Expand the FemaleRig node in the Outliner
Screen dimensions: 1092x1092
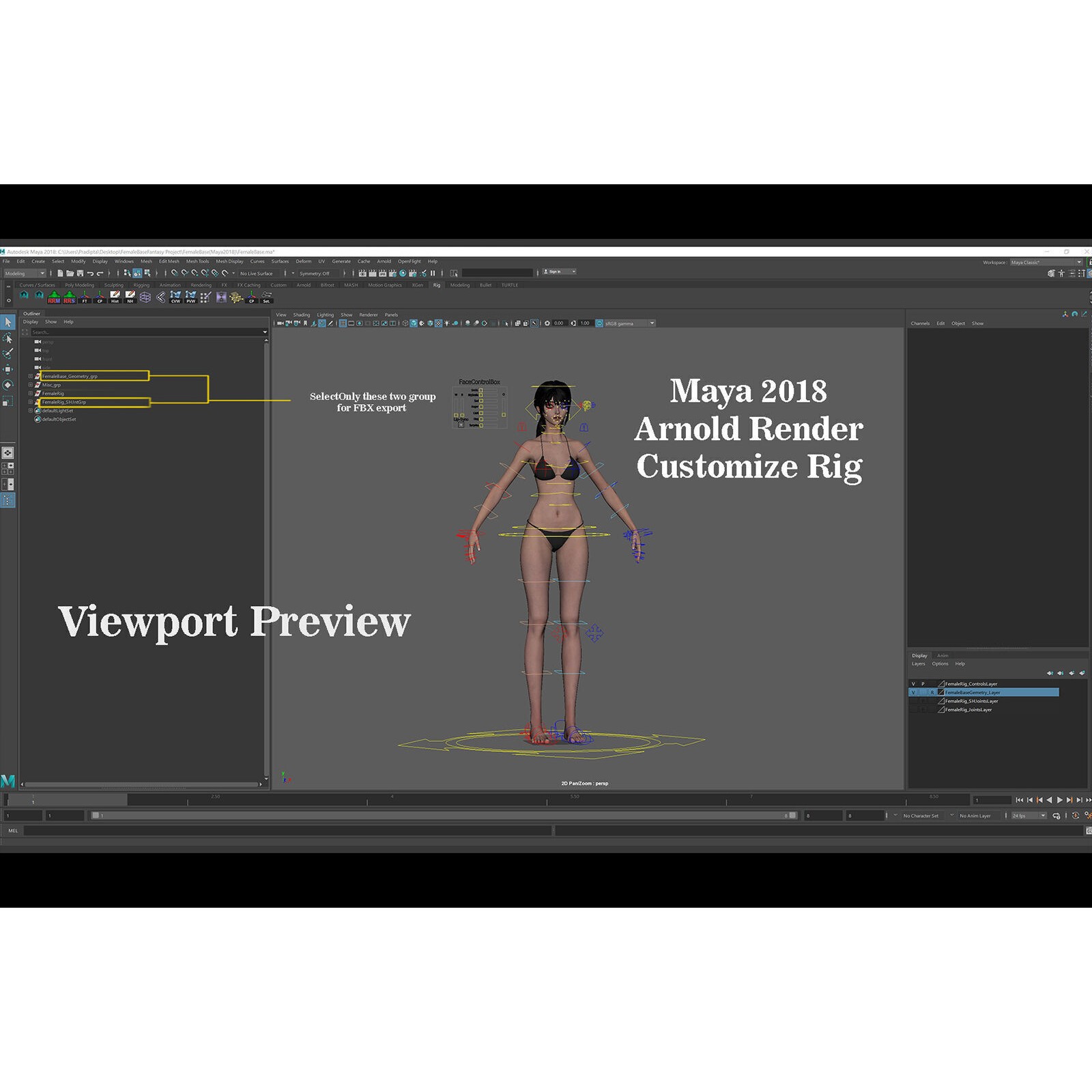[x=30, y=394]
